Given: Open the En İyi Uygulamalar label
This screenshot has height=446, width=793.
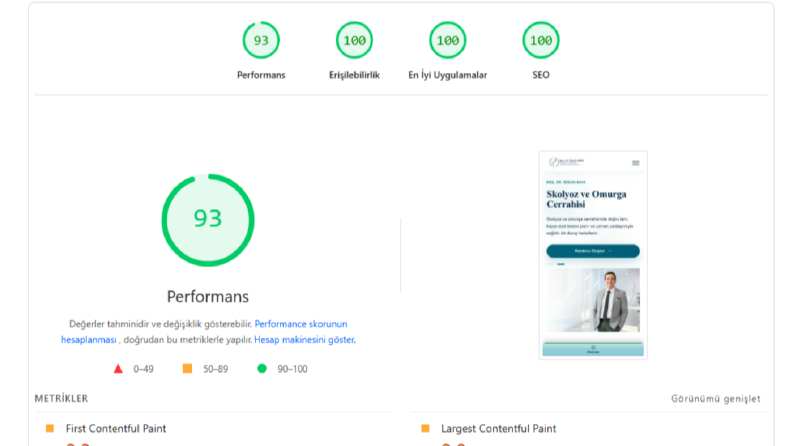Looking at the screenshot, I should tap(448, 75).
